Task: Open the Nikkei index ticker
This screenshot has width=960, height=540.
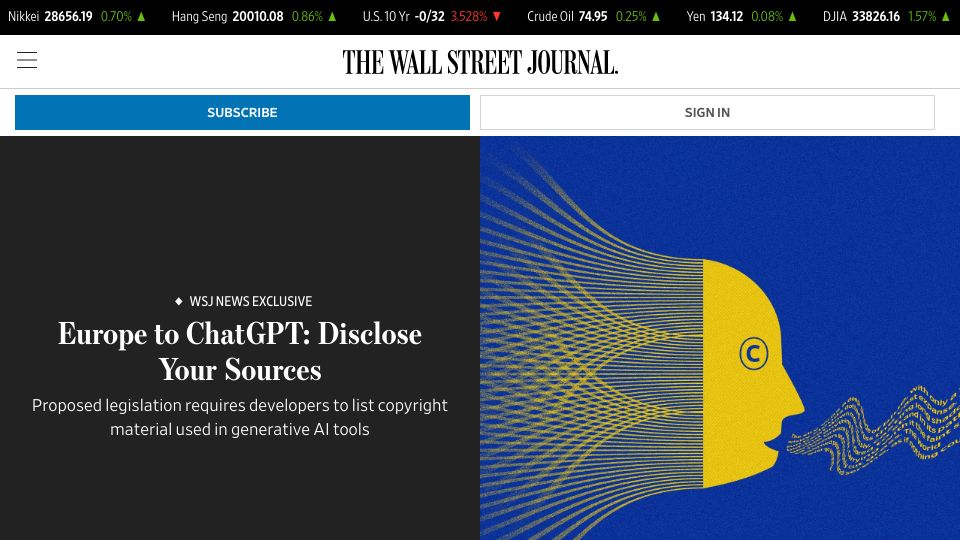Action: click(77, 17)
